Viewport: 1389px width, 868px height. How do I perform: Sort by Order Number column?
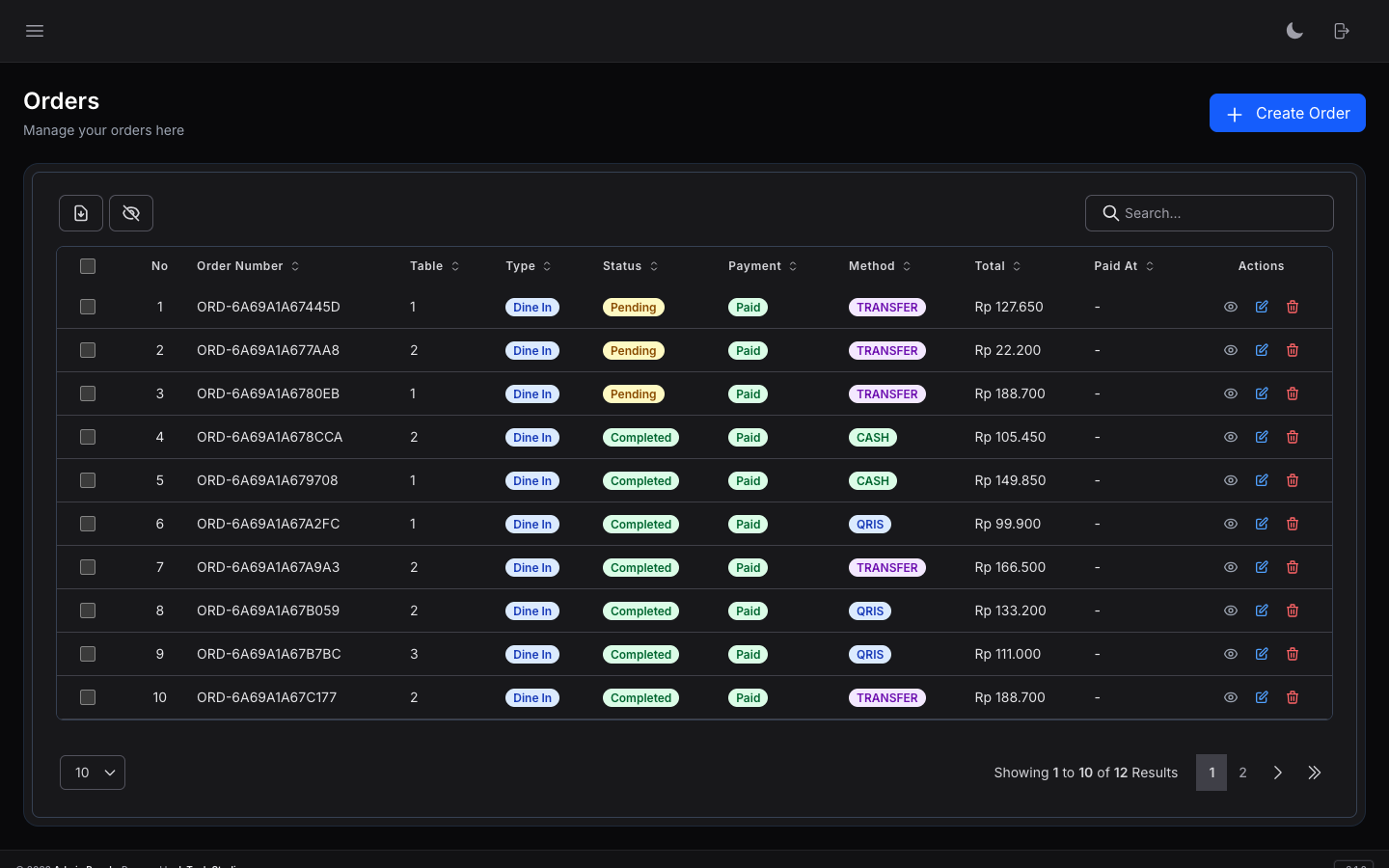tap(248, 266)
